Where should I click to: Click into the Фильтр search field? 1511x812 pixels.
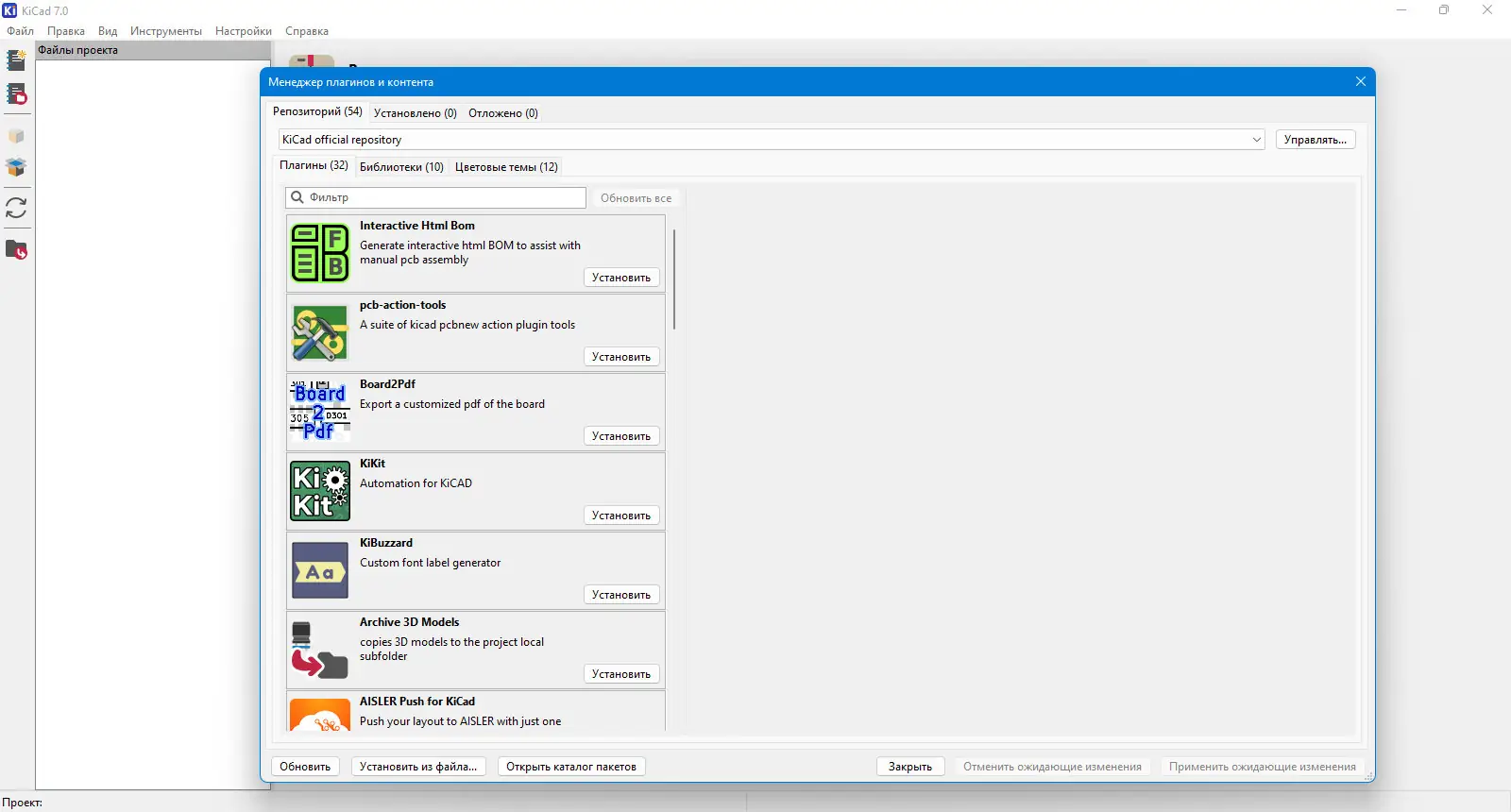point(436,197)
